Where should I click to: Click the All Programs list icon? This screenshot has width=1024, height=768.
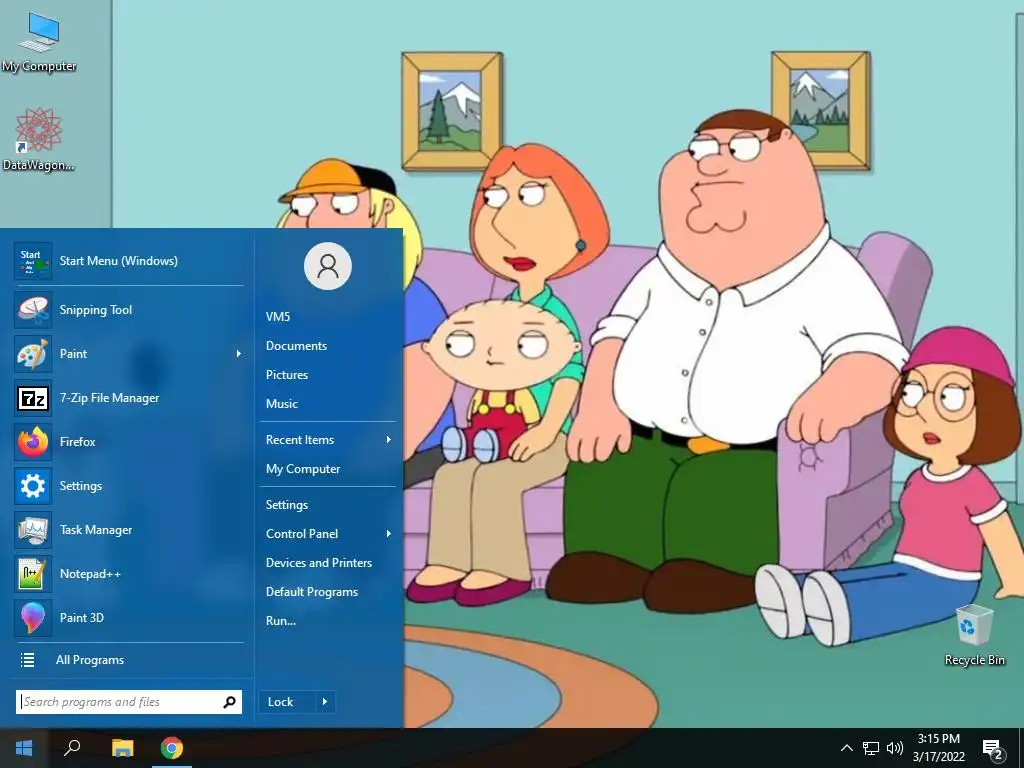tap(27, 660)
